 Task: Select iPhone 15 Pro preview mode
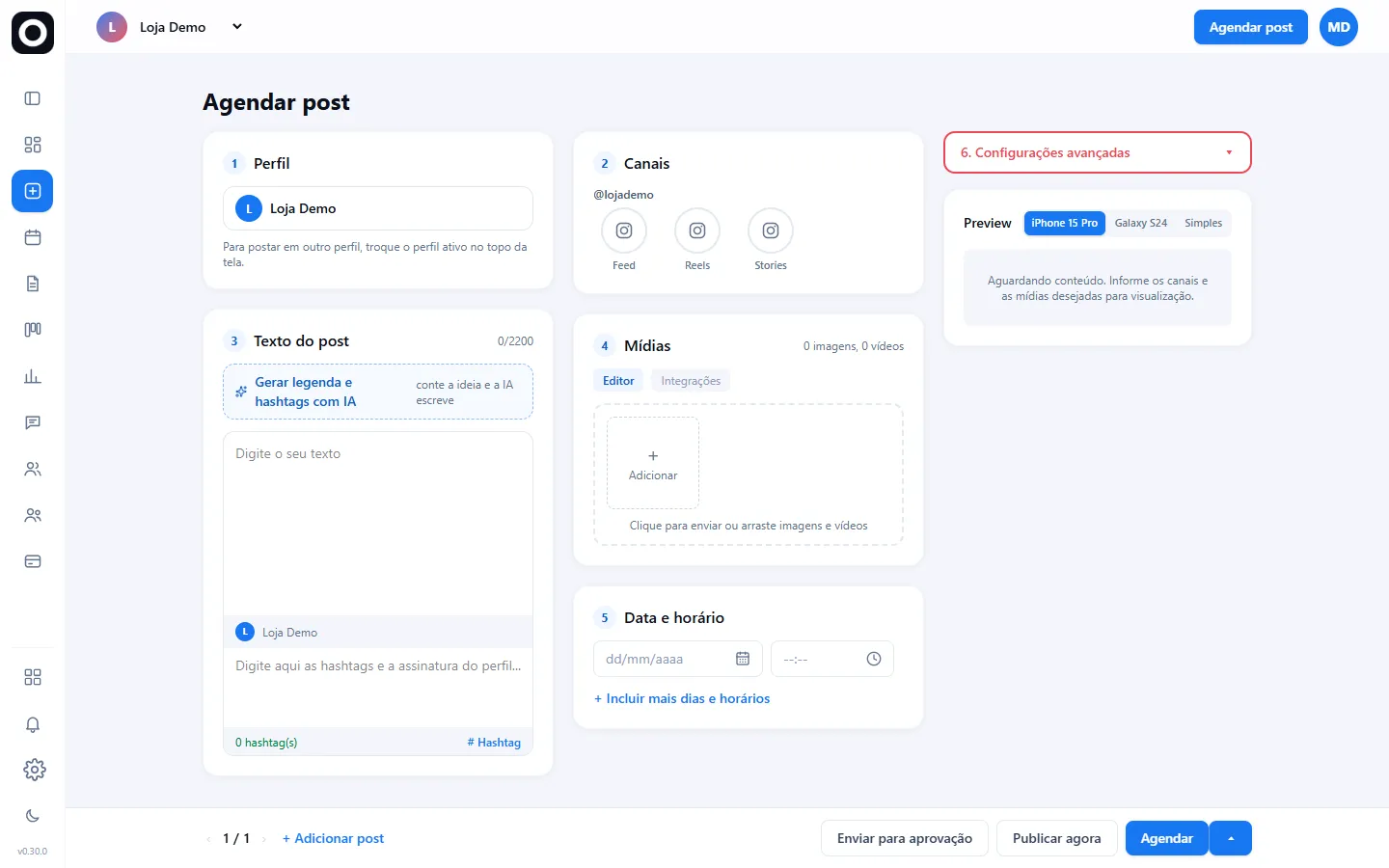[x=1065, y=223]
